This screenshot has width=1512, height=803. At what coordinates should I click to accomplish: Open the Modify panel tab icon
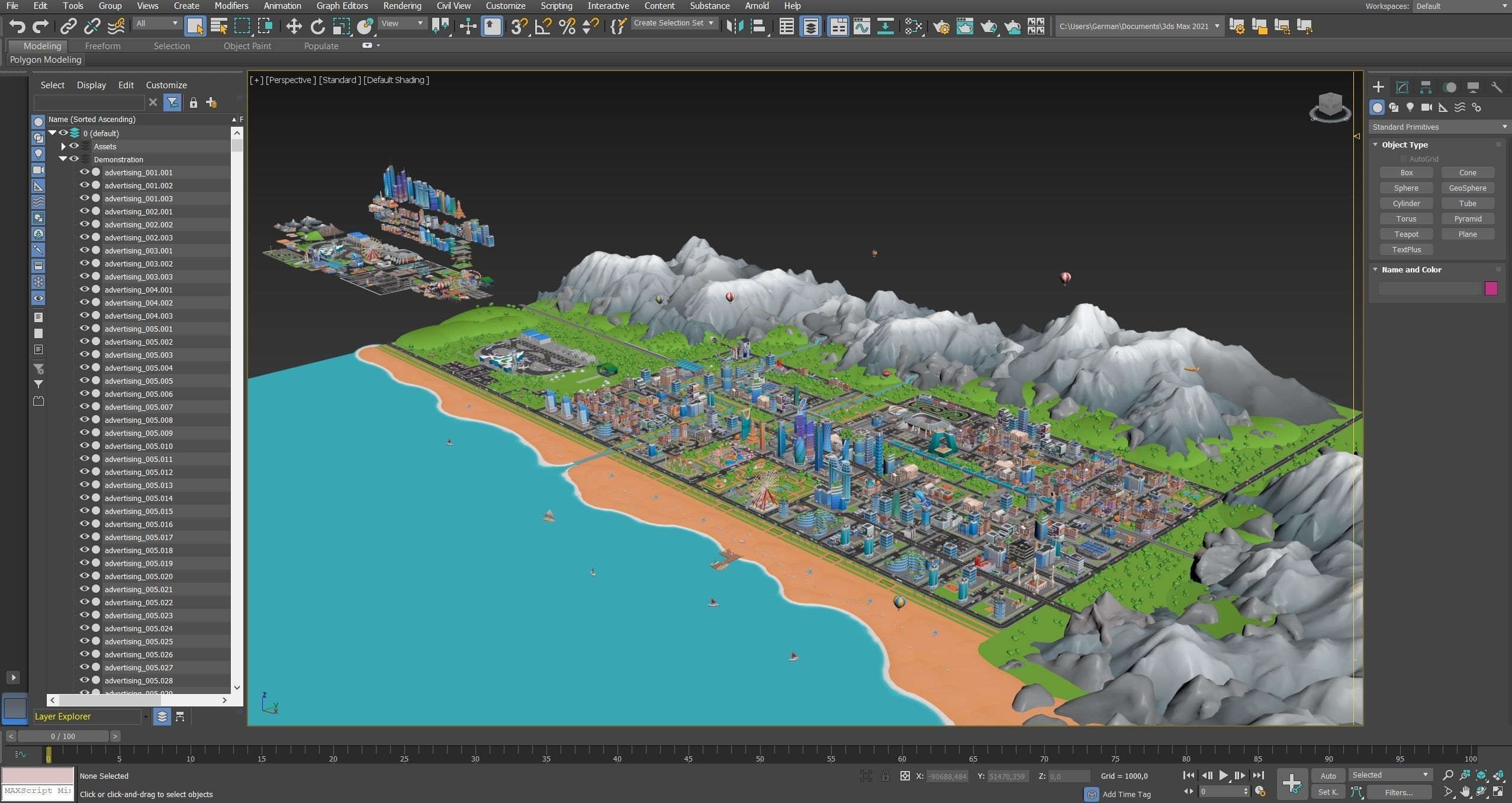point(1402,87)
